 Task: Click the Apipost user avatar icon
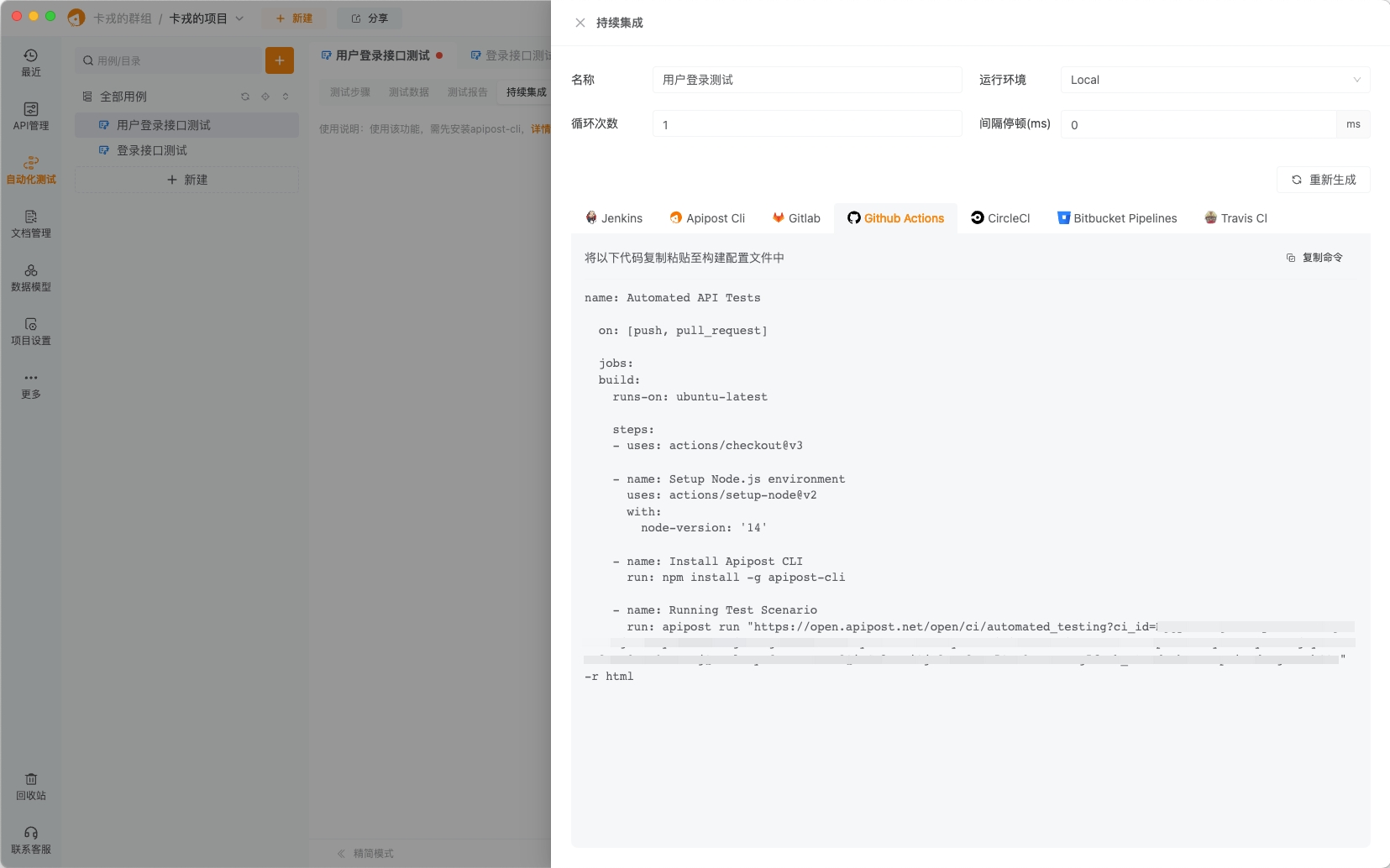pos(76,18)
